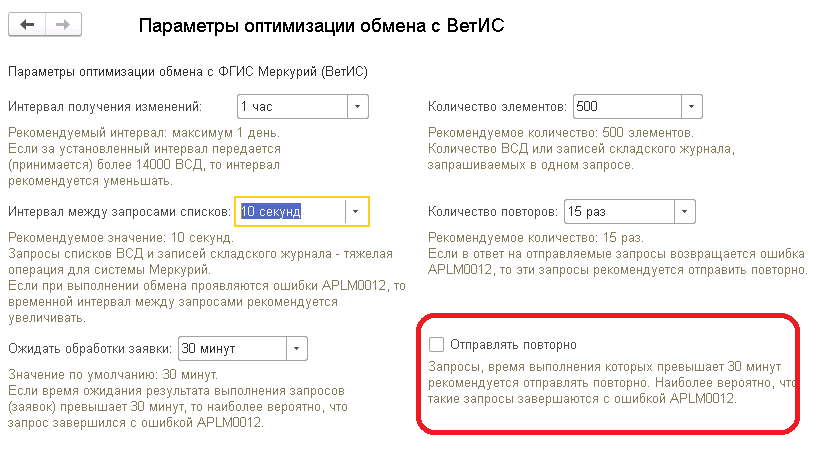Click the '30 минут' wait field
The height and width of the screenshot is (463, 828).
232,348
